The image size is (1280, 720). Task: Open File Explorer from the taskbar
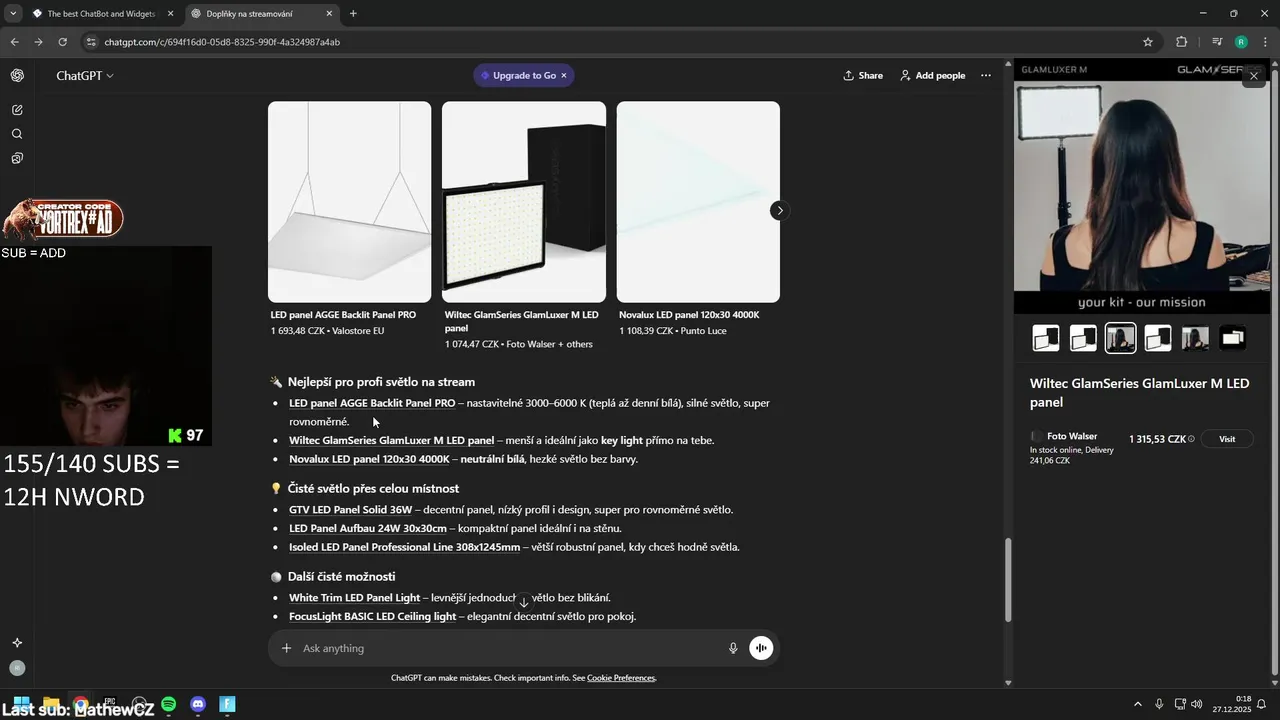click(51, 704)
